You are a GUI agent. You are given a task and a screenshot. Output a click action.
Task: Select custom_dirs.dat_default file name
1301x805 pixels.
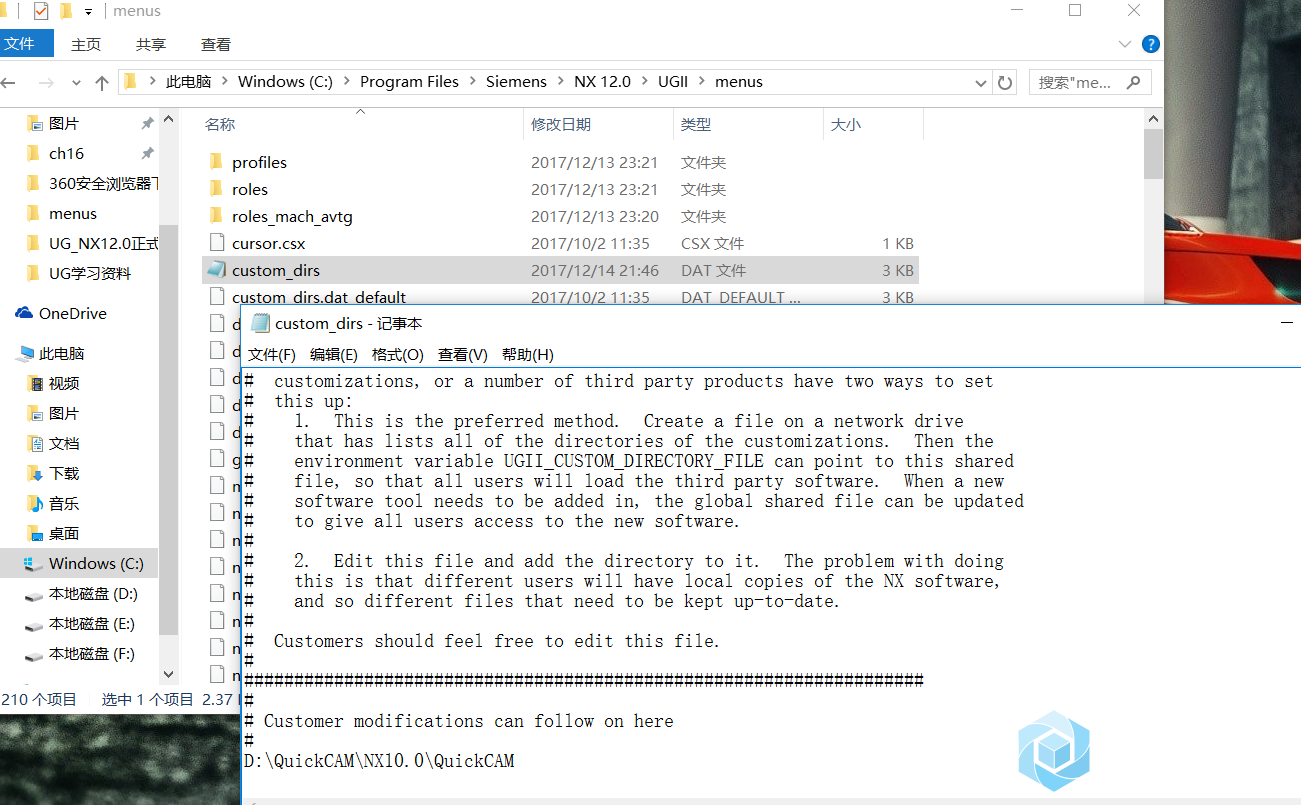click(319, 297)
